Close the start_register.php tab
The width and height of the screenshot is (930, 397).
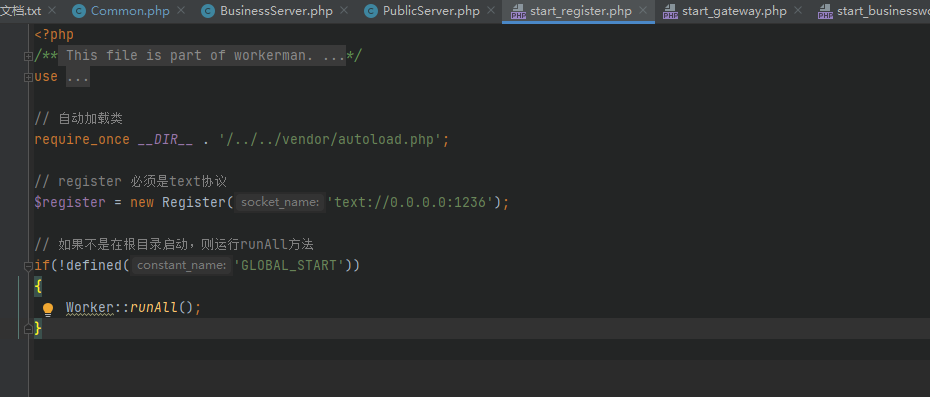[643, 10]
